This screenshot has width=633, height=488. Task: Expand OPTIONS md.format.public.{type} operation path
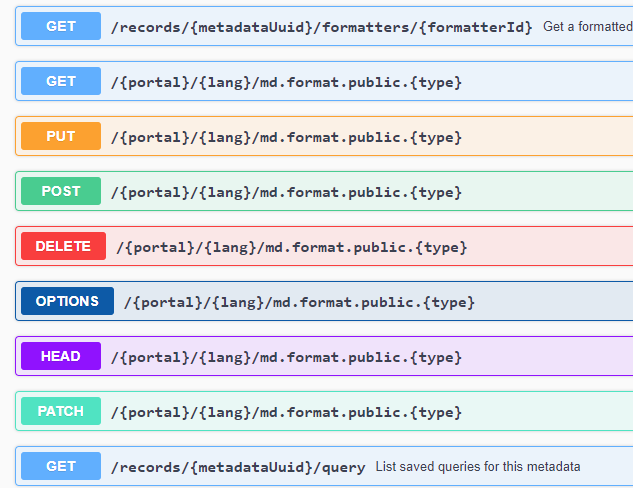coord(299,303)
